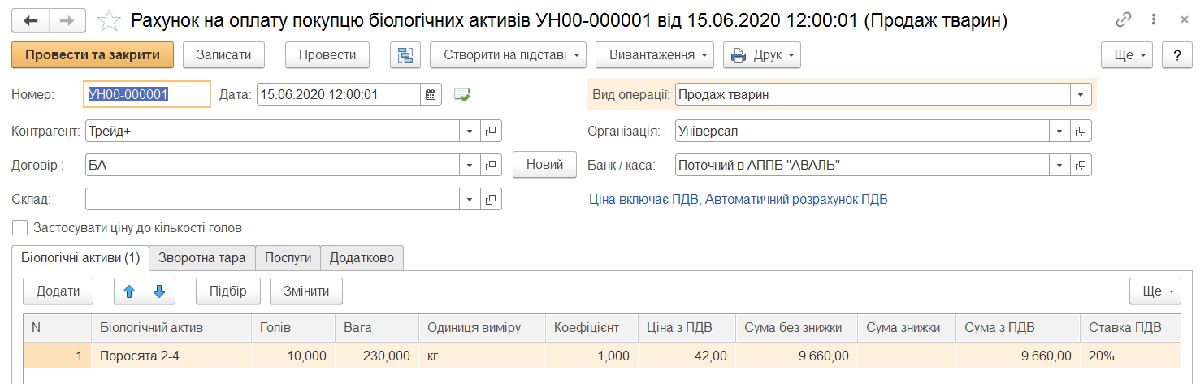Switch to Зворотна тара tab
This screenshot has width=1200, height=384.
pyautogui.click(x=202, y=258)
